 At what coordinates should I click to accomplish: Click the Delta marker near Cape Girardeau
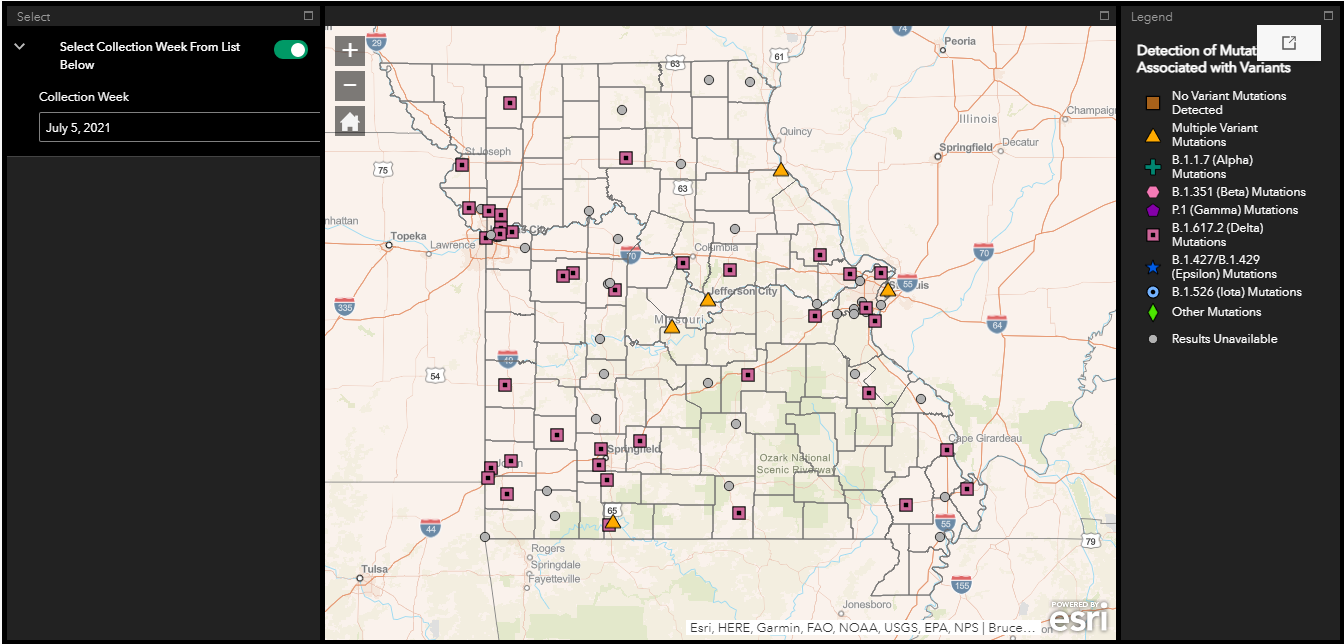click(x=946, y=451)
